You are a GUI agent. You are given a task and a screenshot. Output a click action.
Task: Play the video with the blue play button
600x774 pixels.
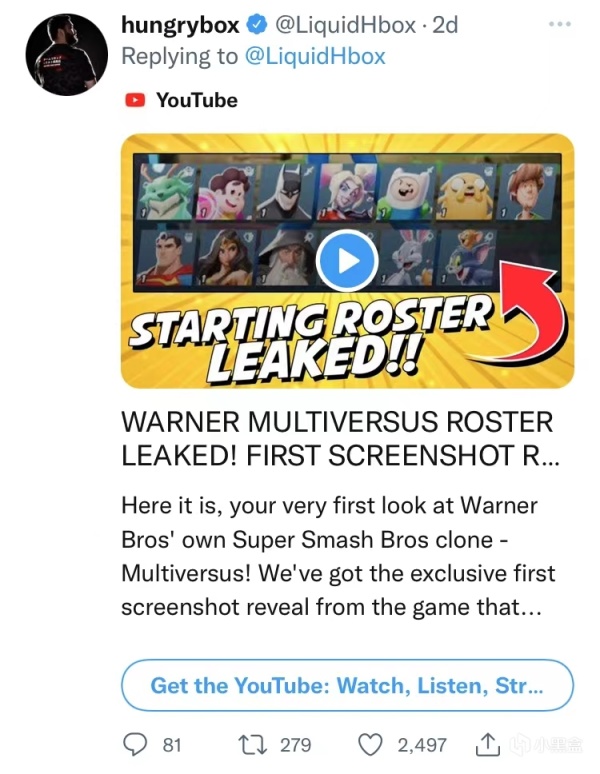(x=346, y=262)
